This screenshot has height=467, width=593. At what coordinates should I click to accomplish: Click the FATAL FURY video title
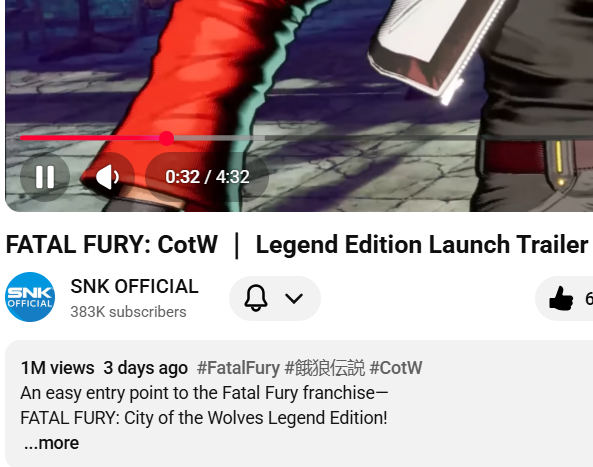(x=297, y=245)
